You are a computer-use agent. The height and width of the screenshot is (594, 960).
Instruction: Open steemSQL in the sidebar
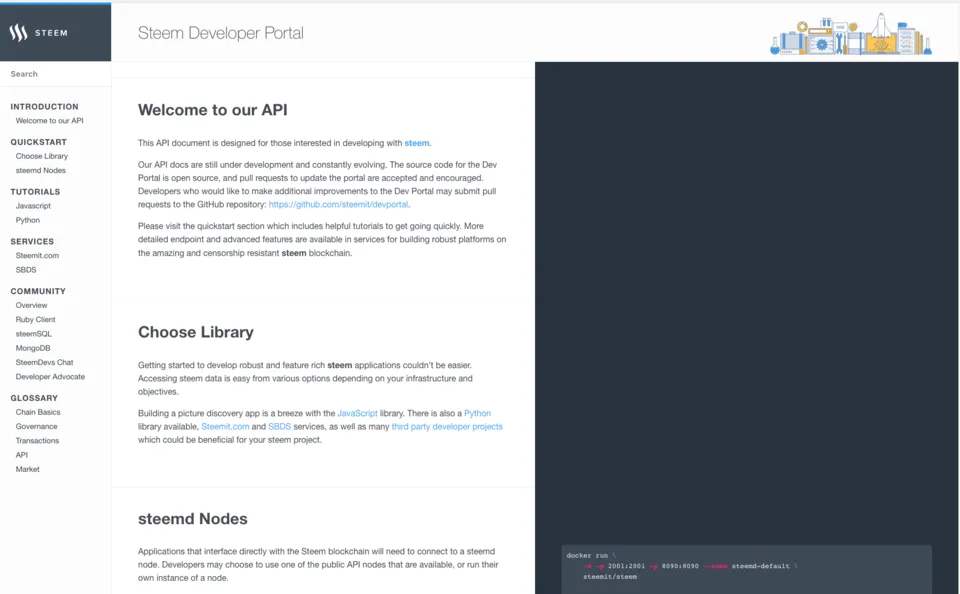34,334
